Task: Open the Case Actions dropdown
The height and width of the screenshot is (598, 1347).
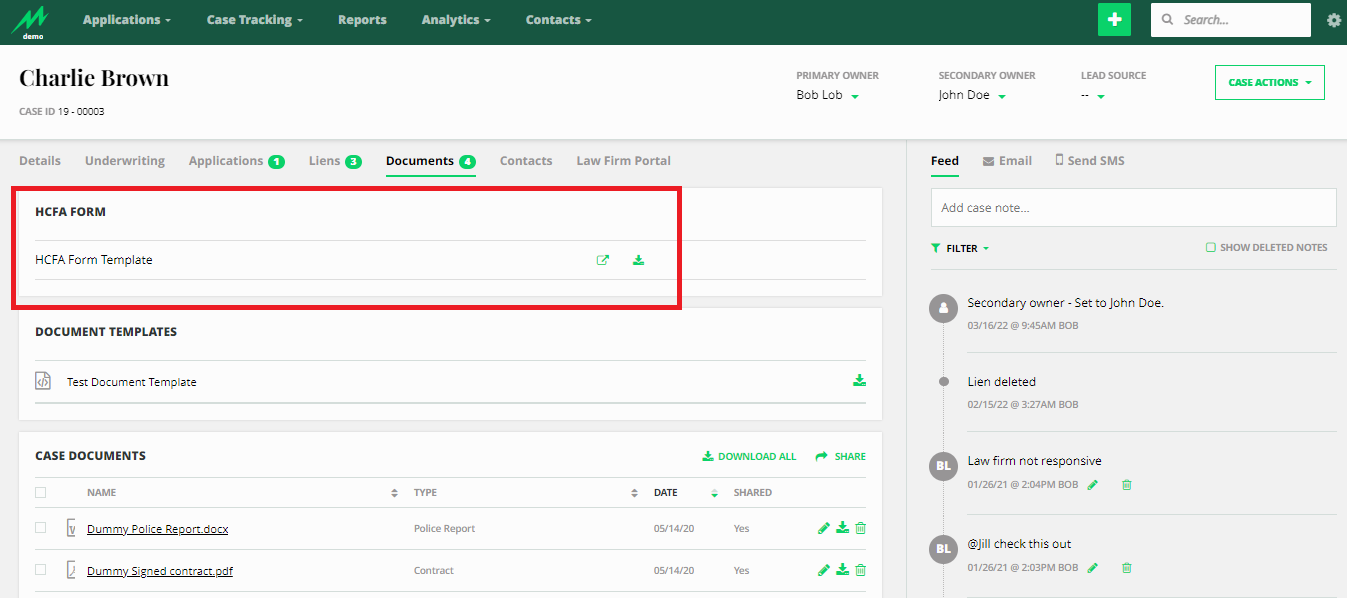Action: click(1268, 82)
